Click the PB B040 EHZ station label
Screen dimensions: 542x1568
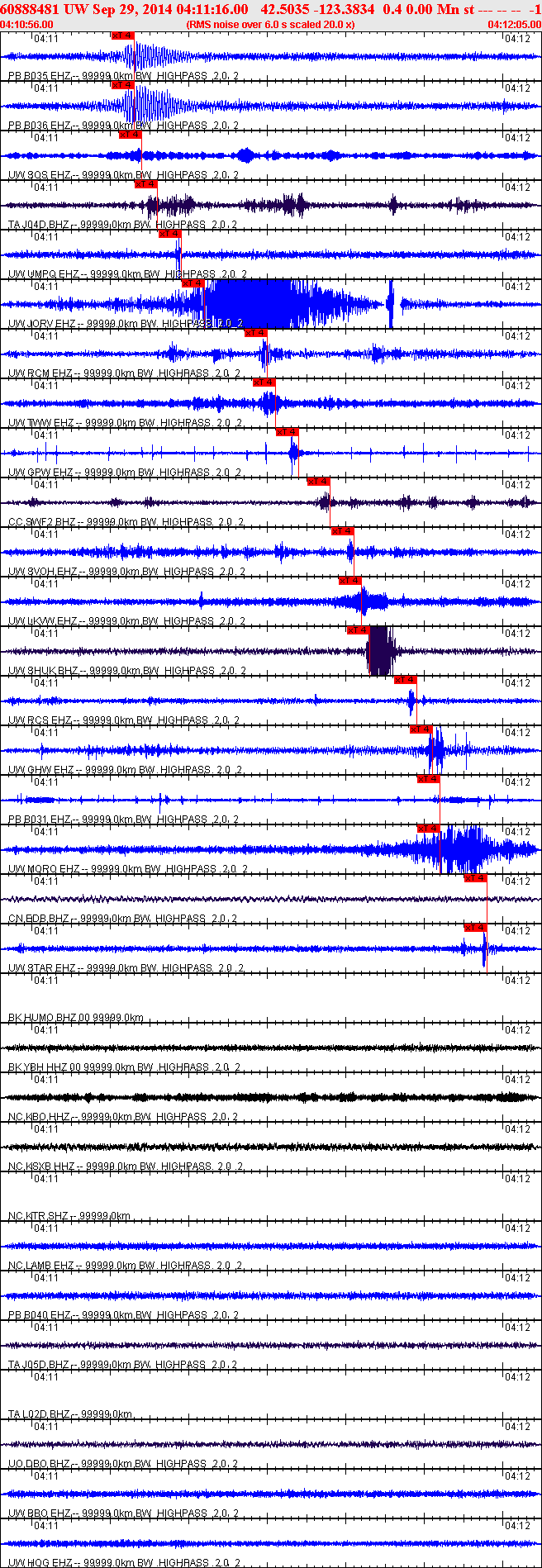(x=124, y=1315)
